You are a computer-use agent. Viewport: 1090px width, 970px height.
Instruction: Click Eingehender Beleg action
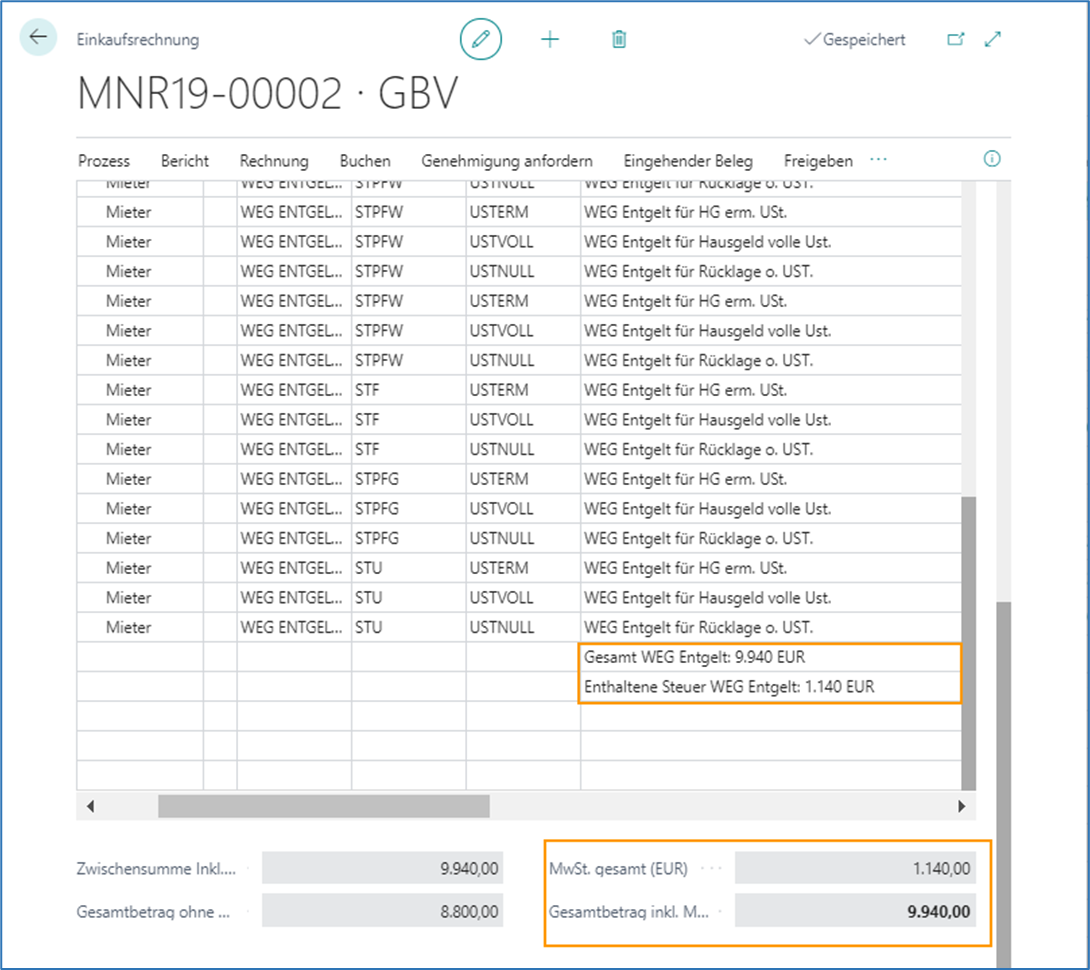coord(688,161)
